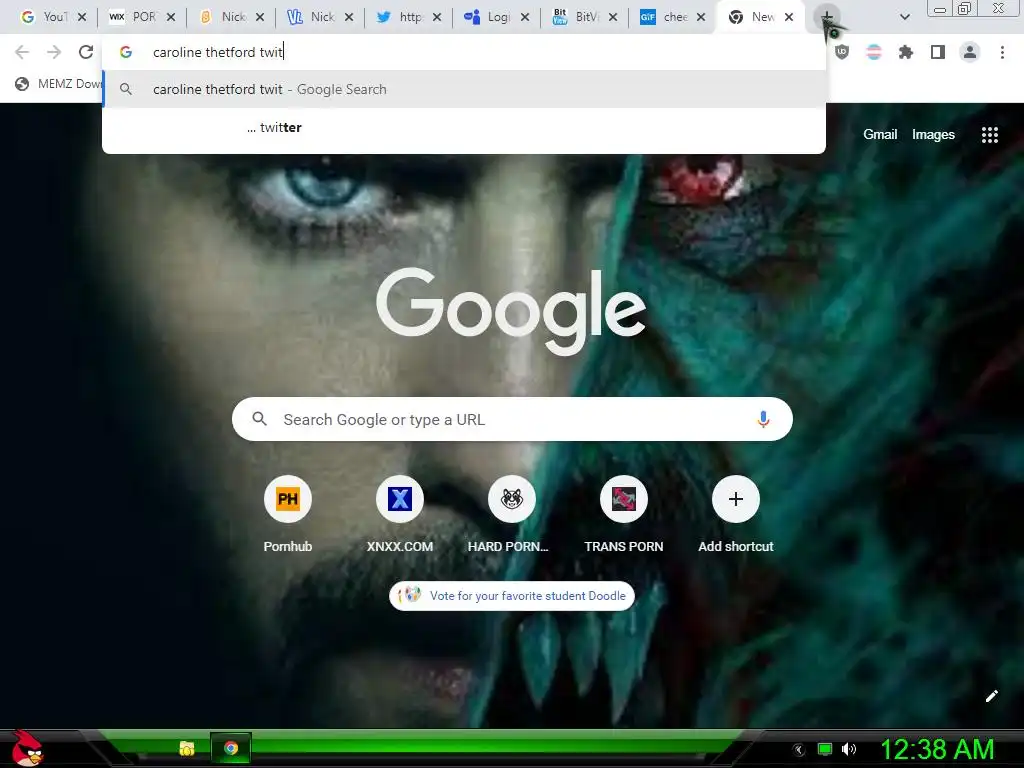This screenshot has width=1024, height=768.
Task: Switch to the Twitter 'http' tab
Action: 409,17
